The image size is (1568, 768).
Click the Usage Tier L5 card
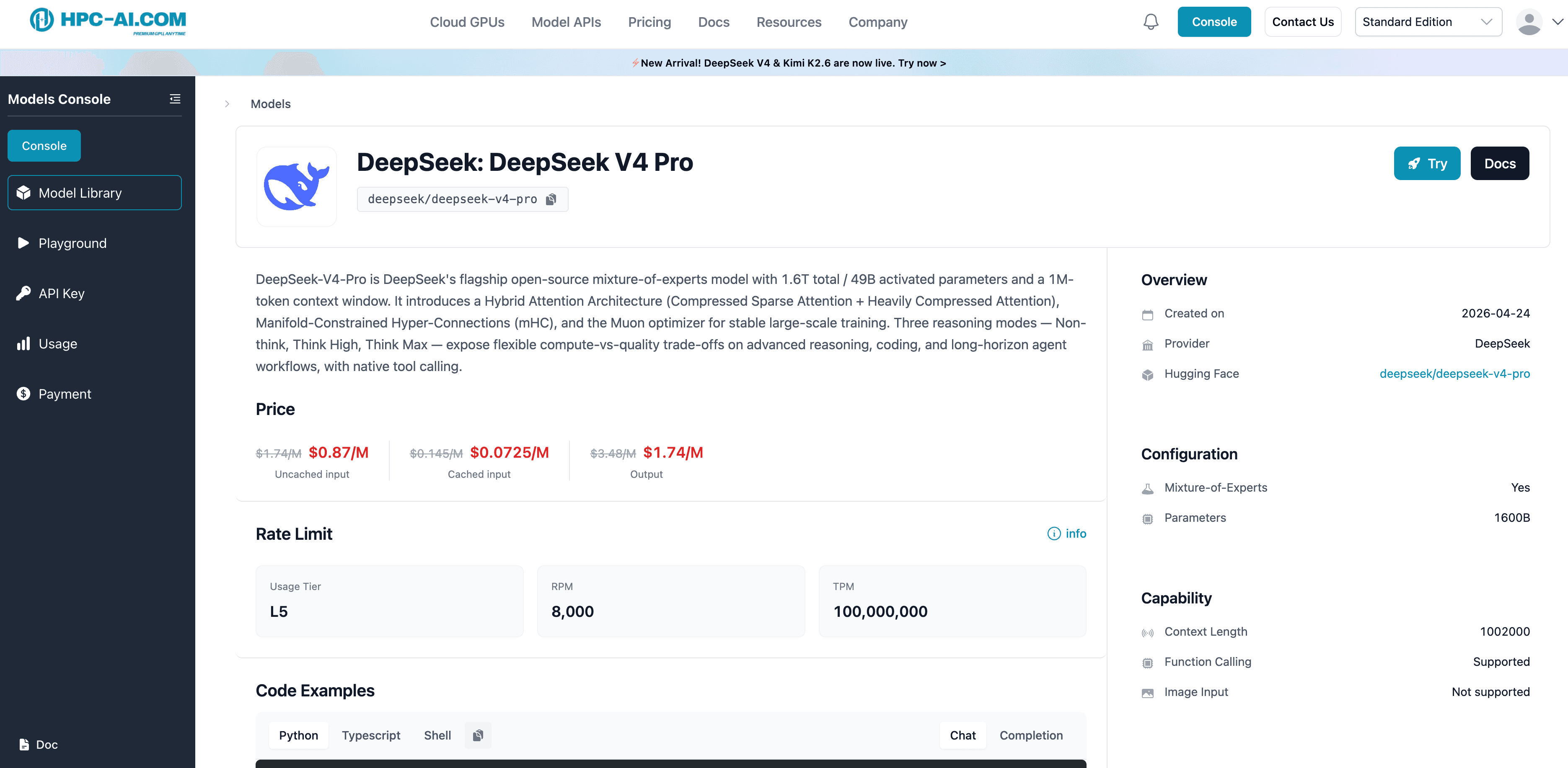coord(390,601)
